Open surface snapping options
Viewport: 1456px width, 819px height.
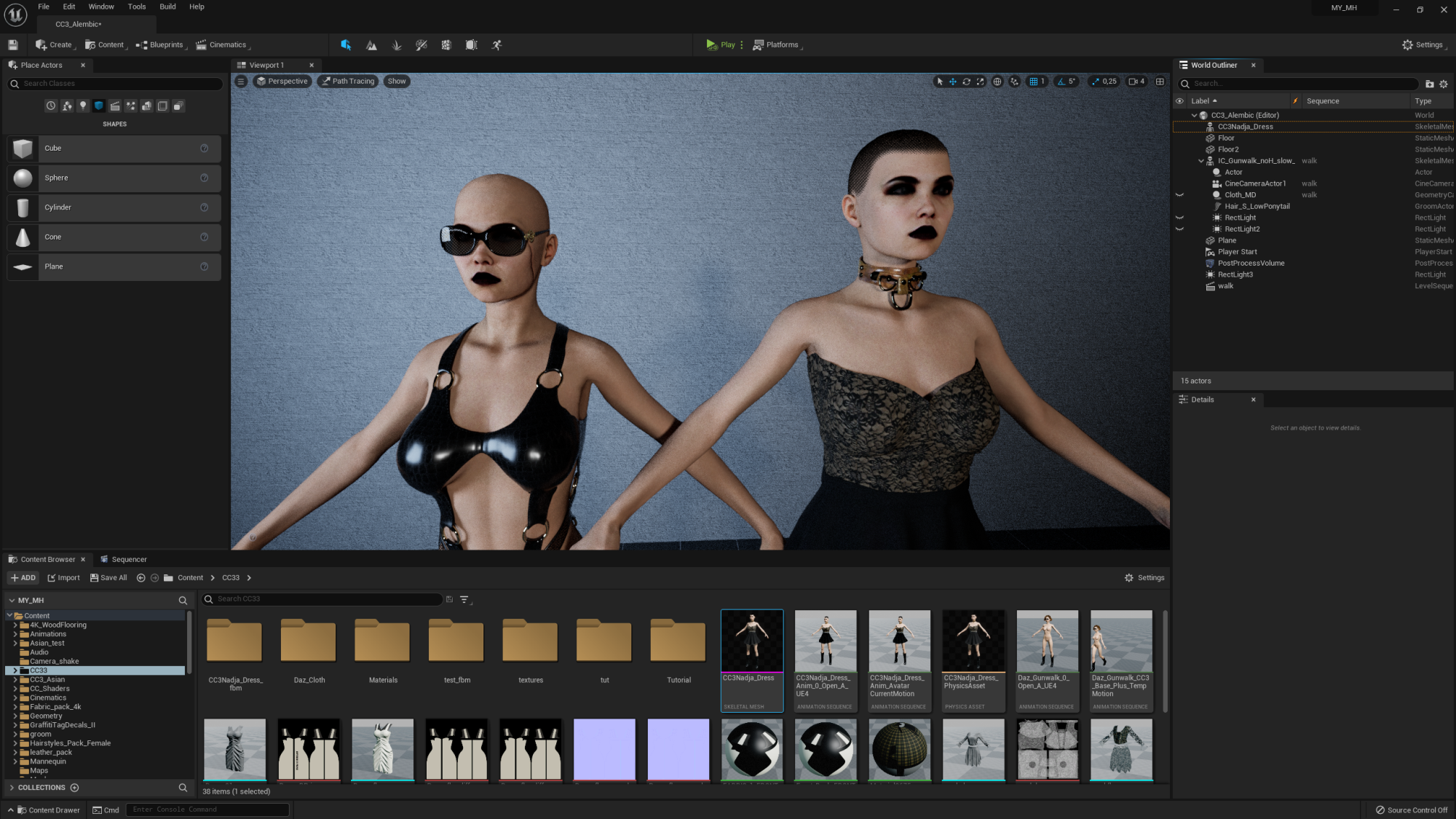tap(1015, 82)
